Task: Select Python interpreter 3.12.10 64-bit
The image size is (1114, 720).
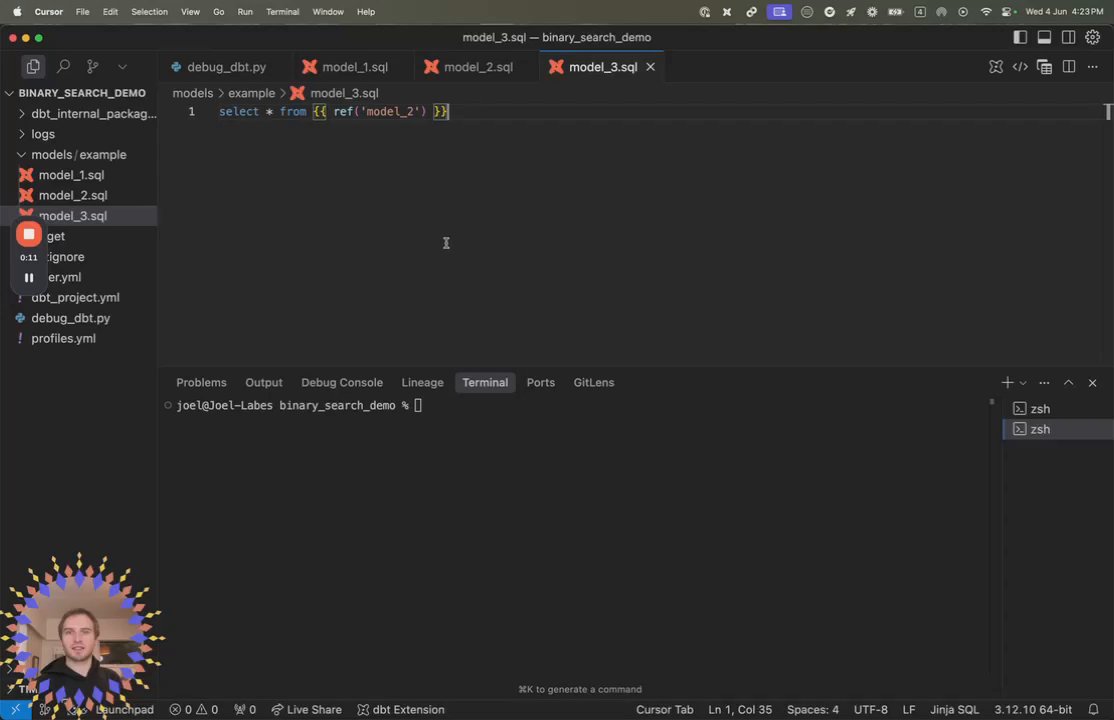Action: (x=1032, y=709)
